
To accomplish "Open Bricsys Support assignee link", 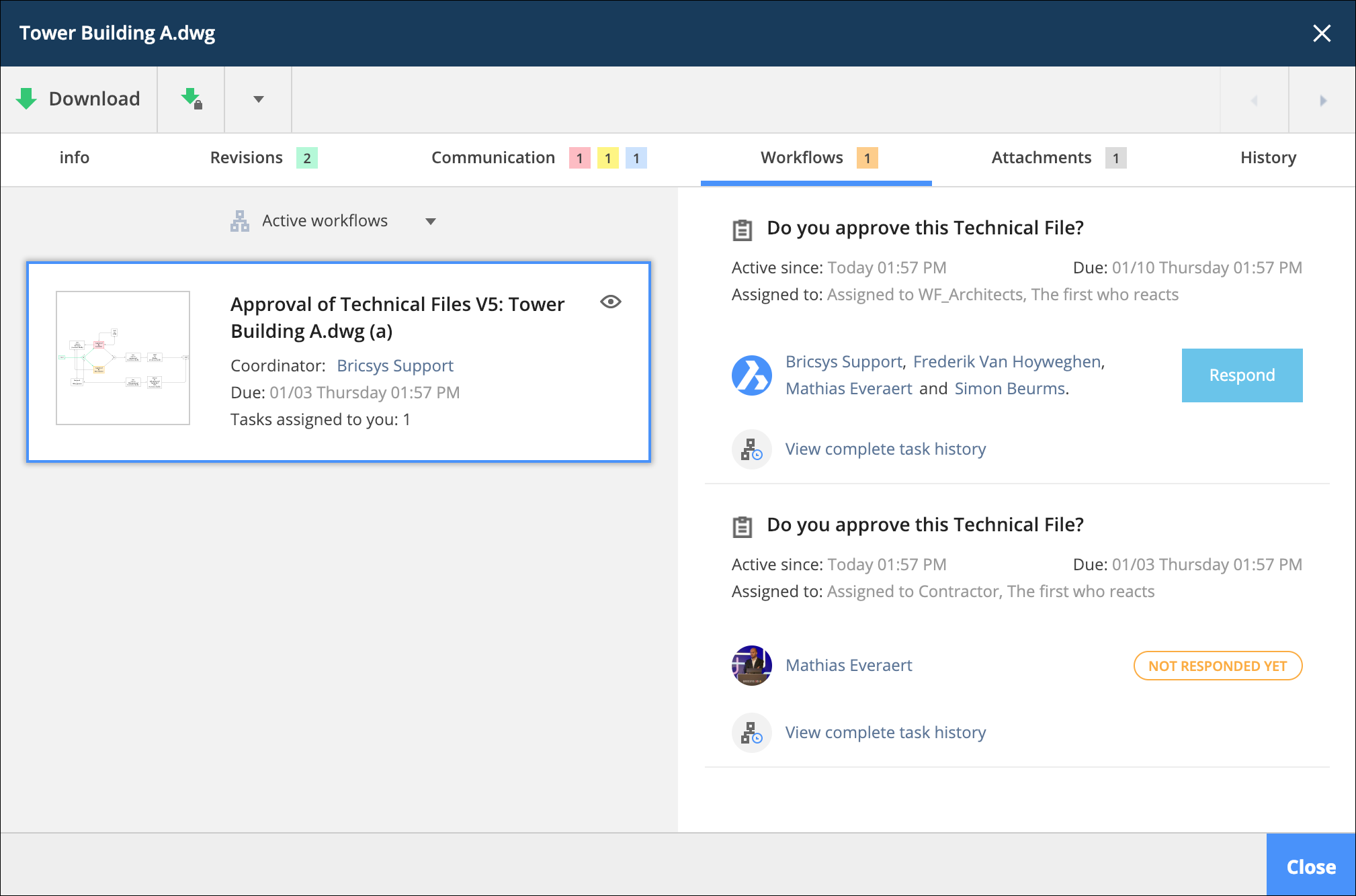I will click(844, 362).
